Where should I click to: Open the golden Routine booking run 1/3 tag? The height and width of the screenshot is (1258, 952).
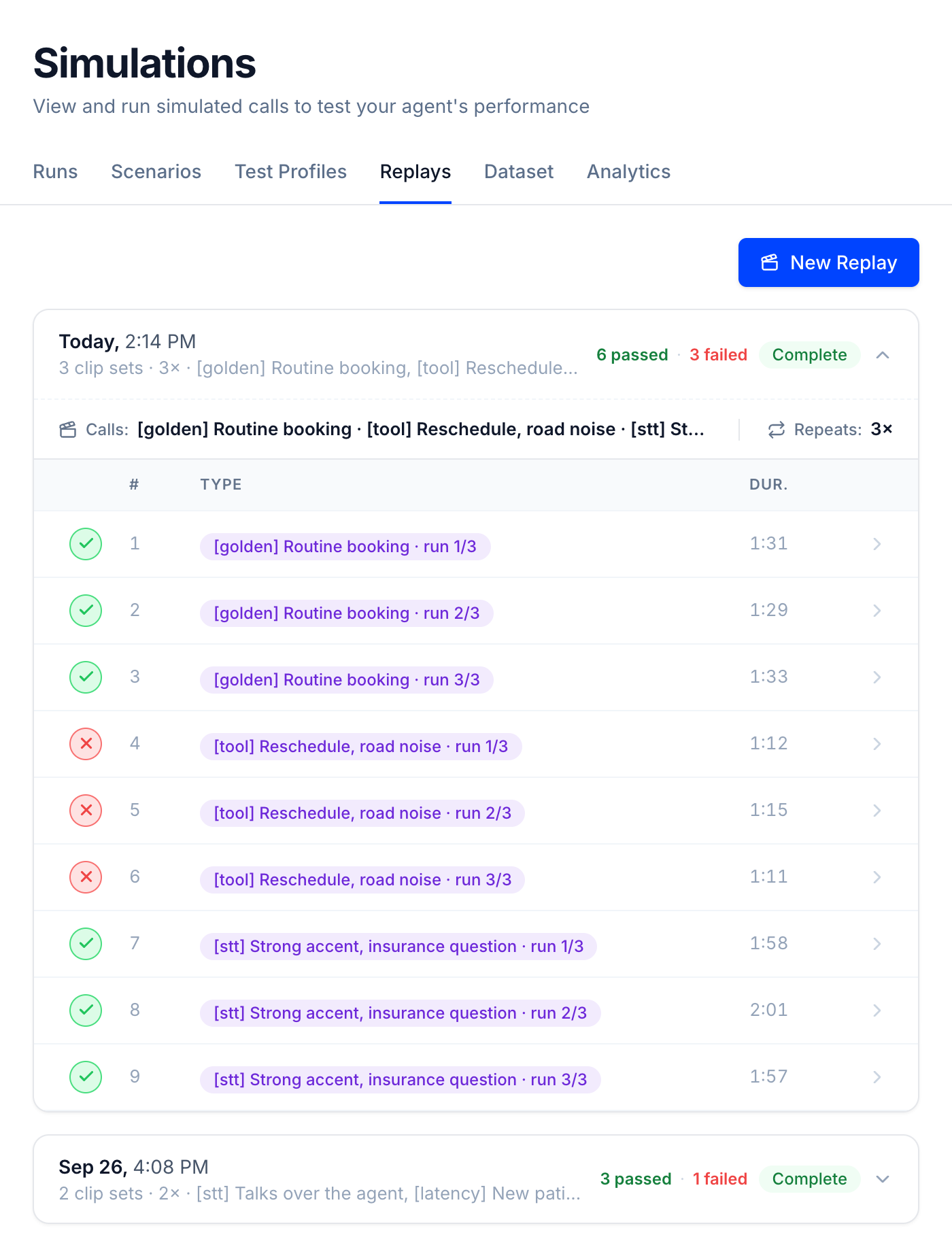coord(345,547)
